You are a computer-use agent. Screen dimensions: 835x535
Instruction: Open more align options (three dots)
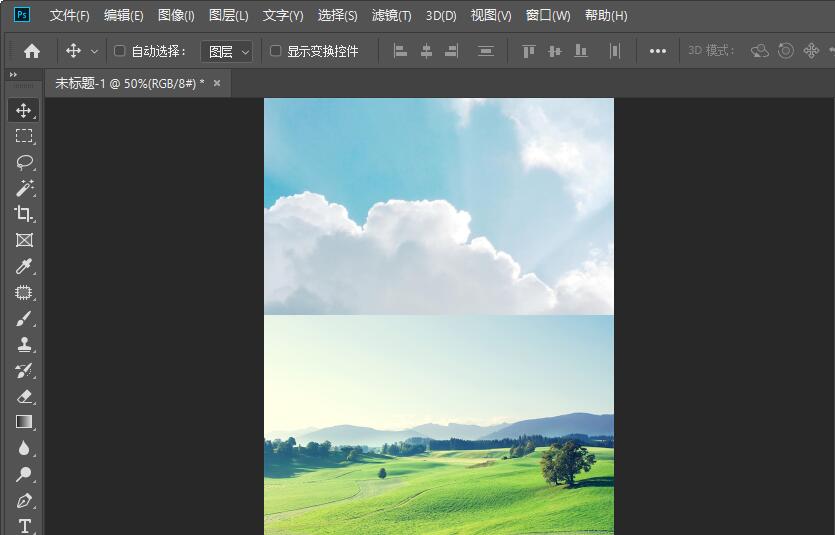[658, 51]
